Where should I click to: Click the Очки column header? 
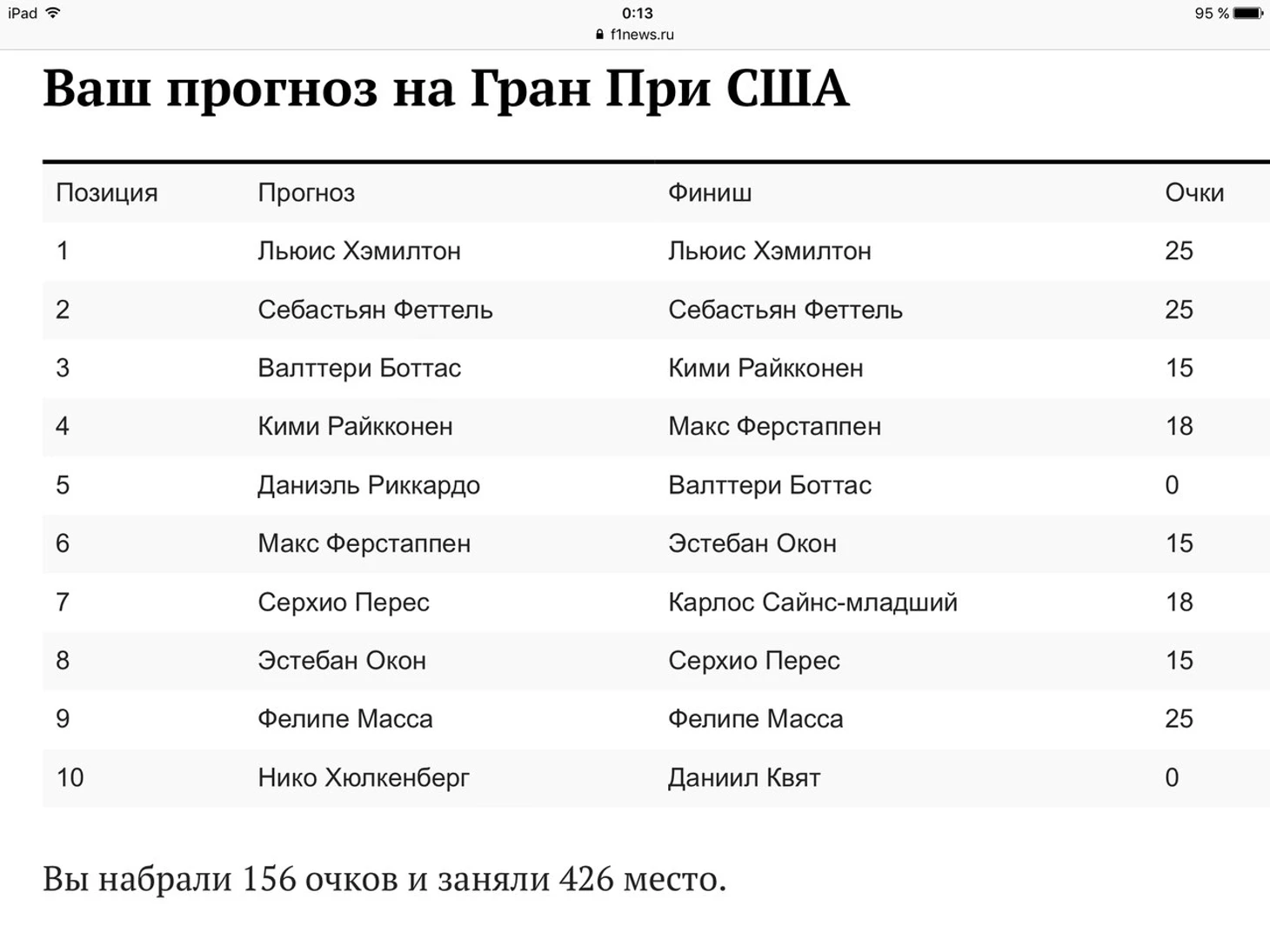[x=1194, y=193]
